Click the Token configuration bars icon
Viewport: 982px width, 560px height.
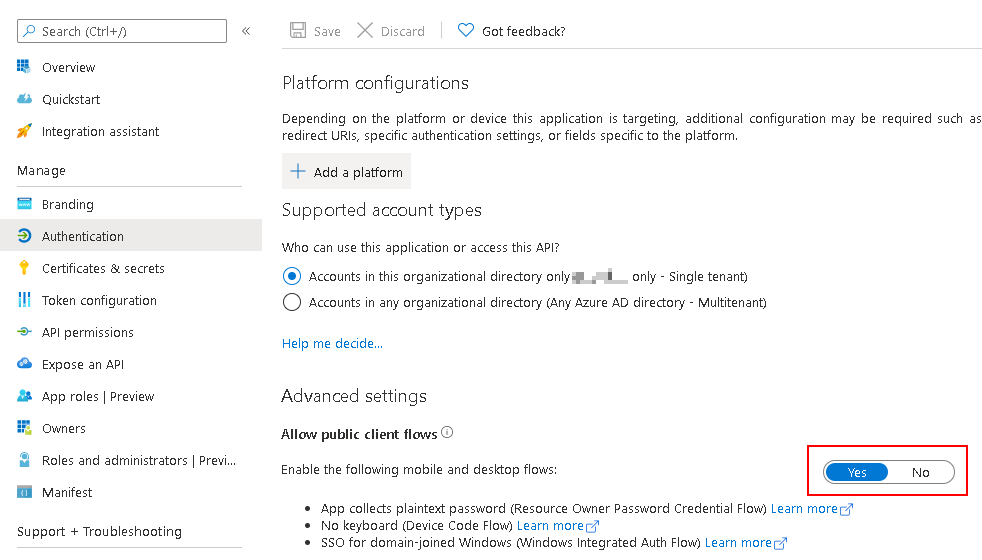tap(24, 300)
